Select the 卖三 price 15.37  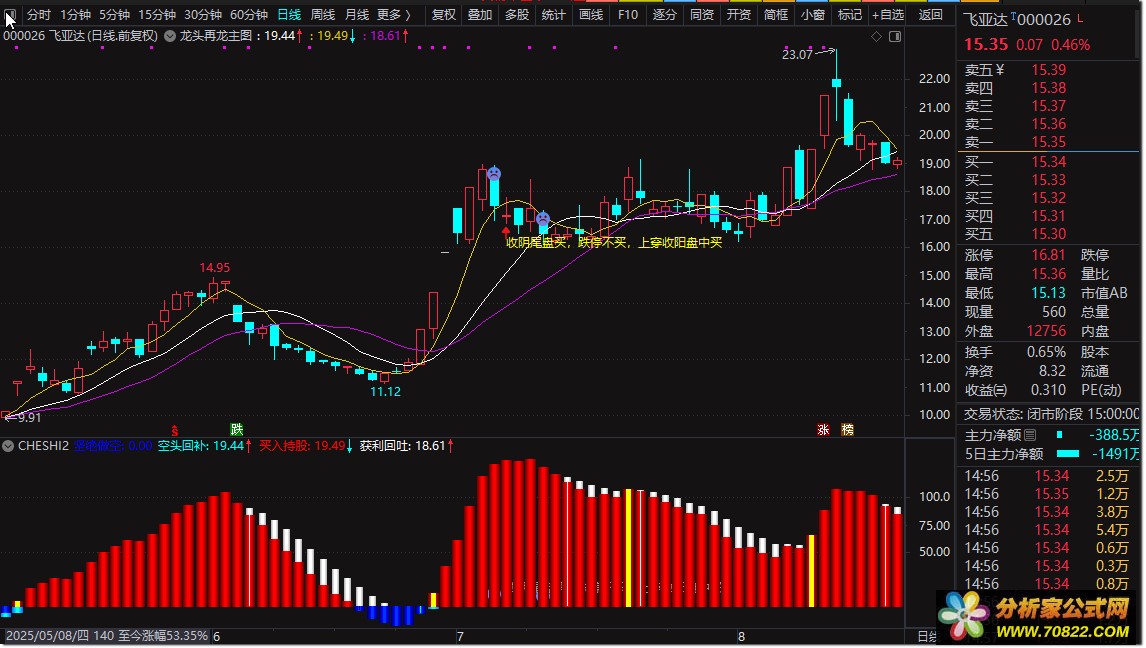1049,107
